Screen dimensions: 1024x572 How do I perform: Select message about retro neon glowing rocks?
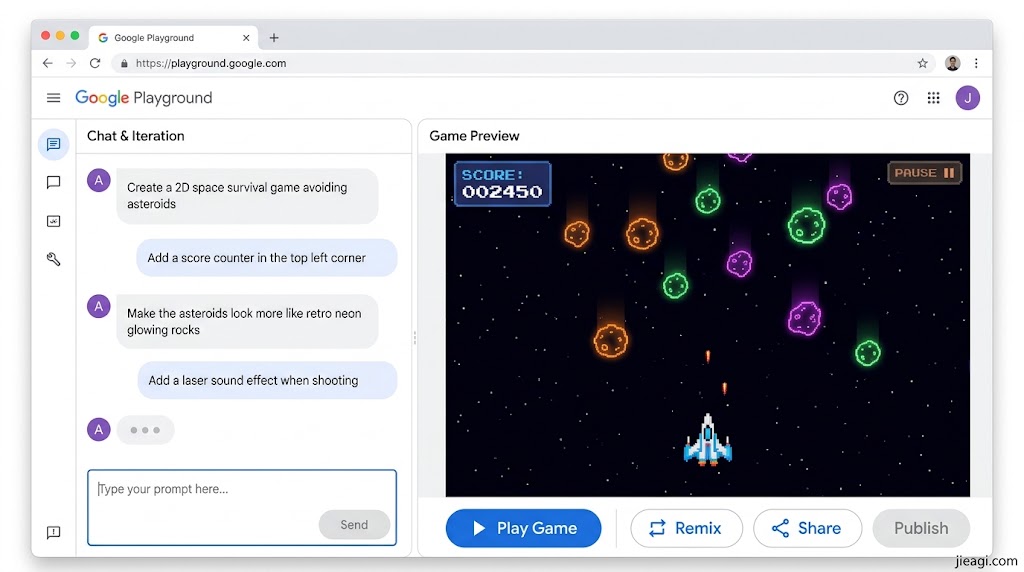click(248, 321)
